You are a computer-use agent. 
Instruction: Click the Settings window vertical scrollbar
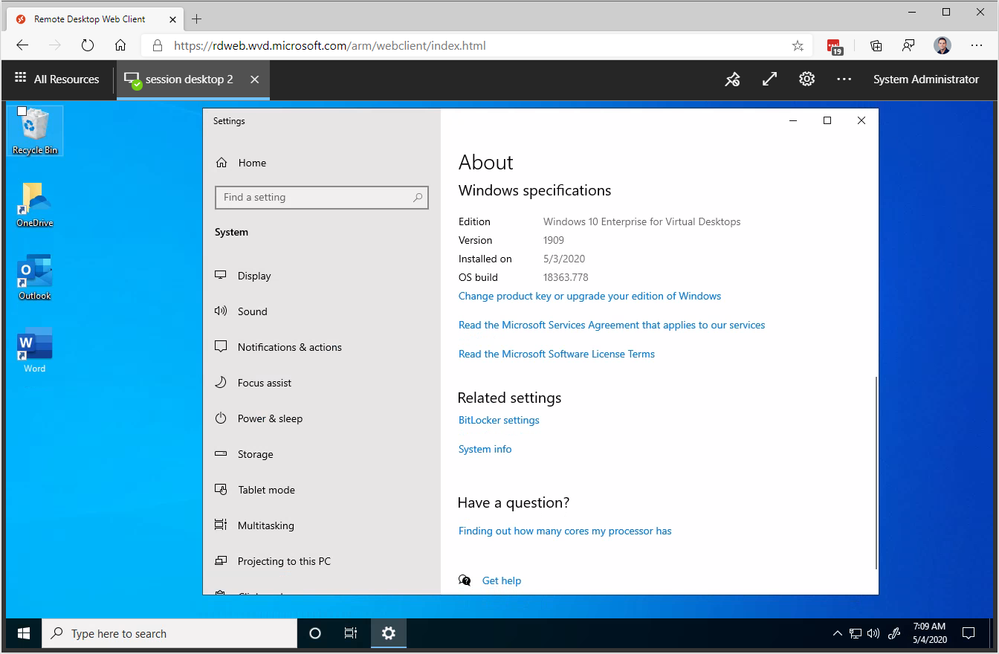point(876,472)
